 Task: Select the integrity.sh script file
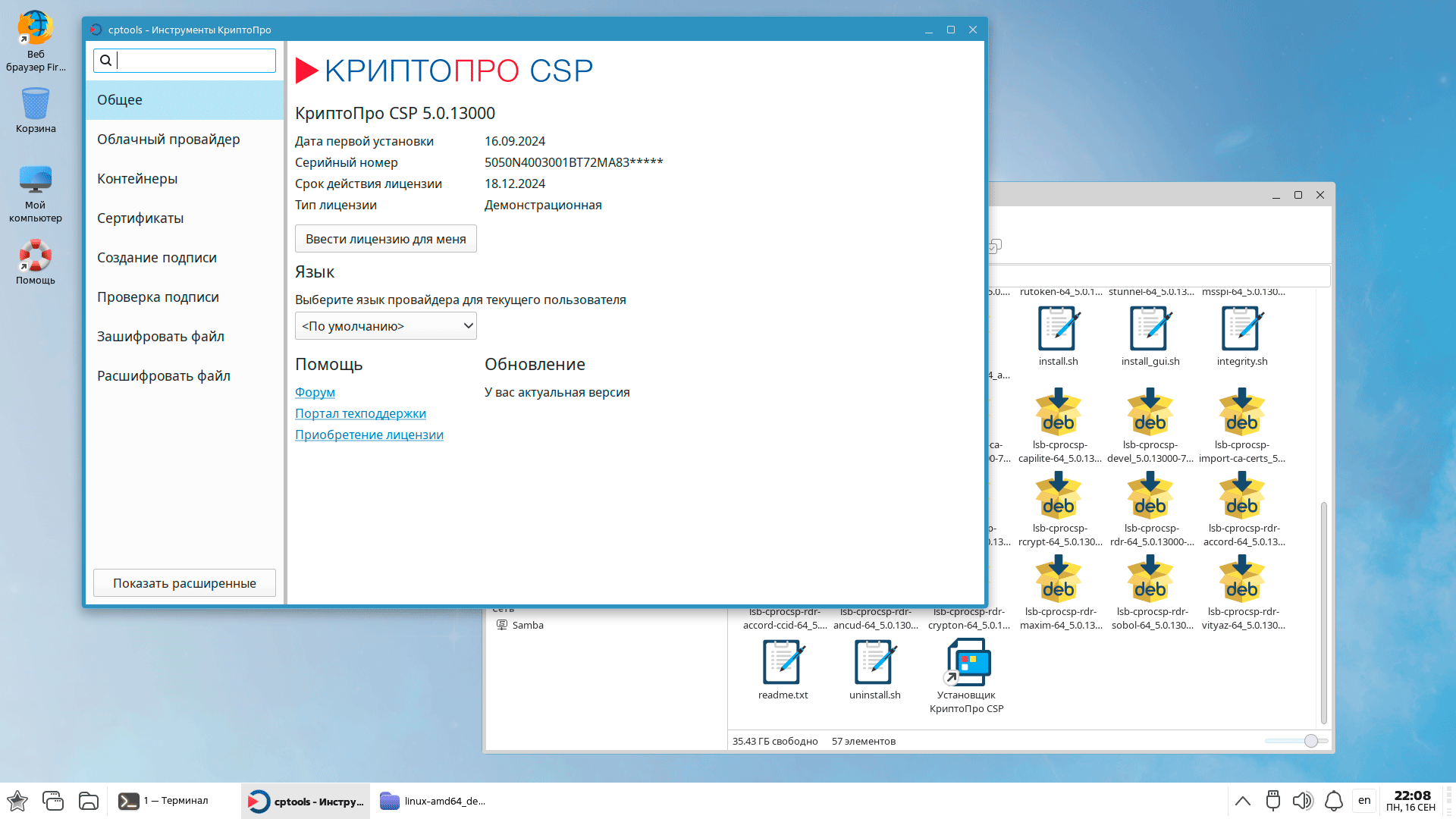click(1241, 329)
